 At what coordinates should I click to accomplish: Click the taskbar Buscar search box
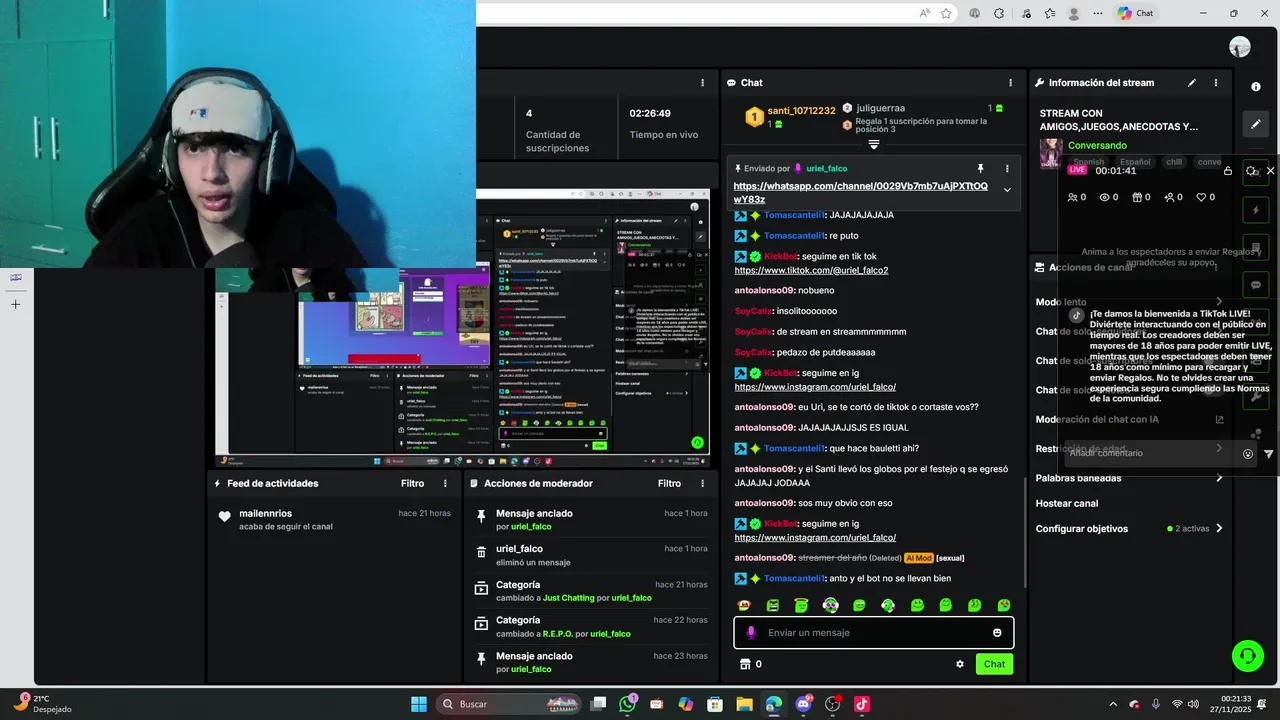coord(510,704)
